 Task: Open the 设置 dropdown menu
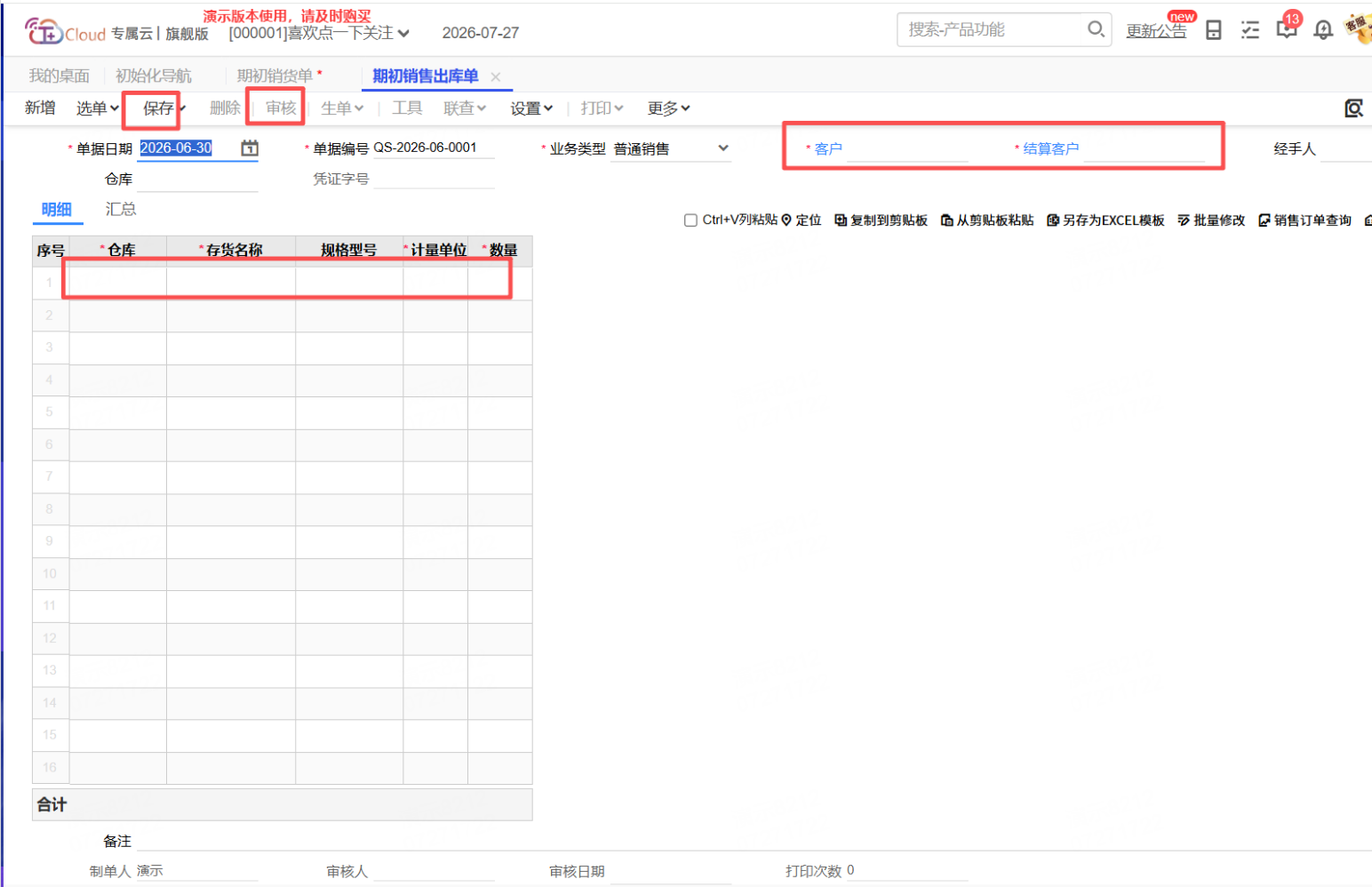tap(531, 108)
